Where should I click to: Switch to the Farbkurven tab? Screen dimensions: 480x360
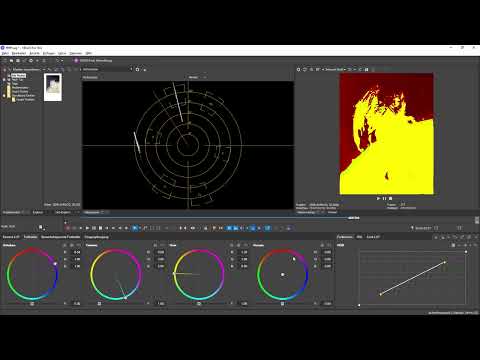coord(345,237)
